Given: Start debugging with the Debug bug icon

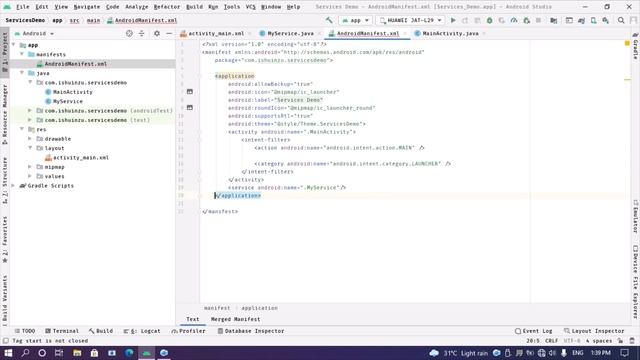Looking at the screenshot, I should click(489, 20).
